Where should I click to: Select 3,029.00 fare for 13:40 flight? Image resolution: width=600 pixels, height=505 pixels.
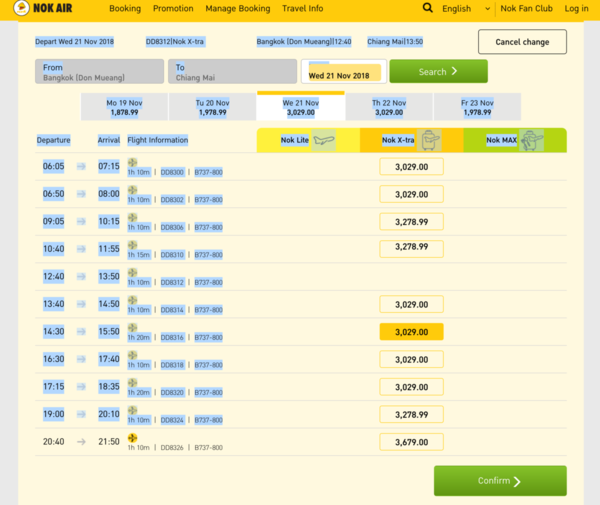tap(411, 304)
